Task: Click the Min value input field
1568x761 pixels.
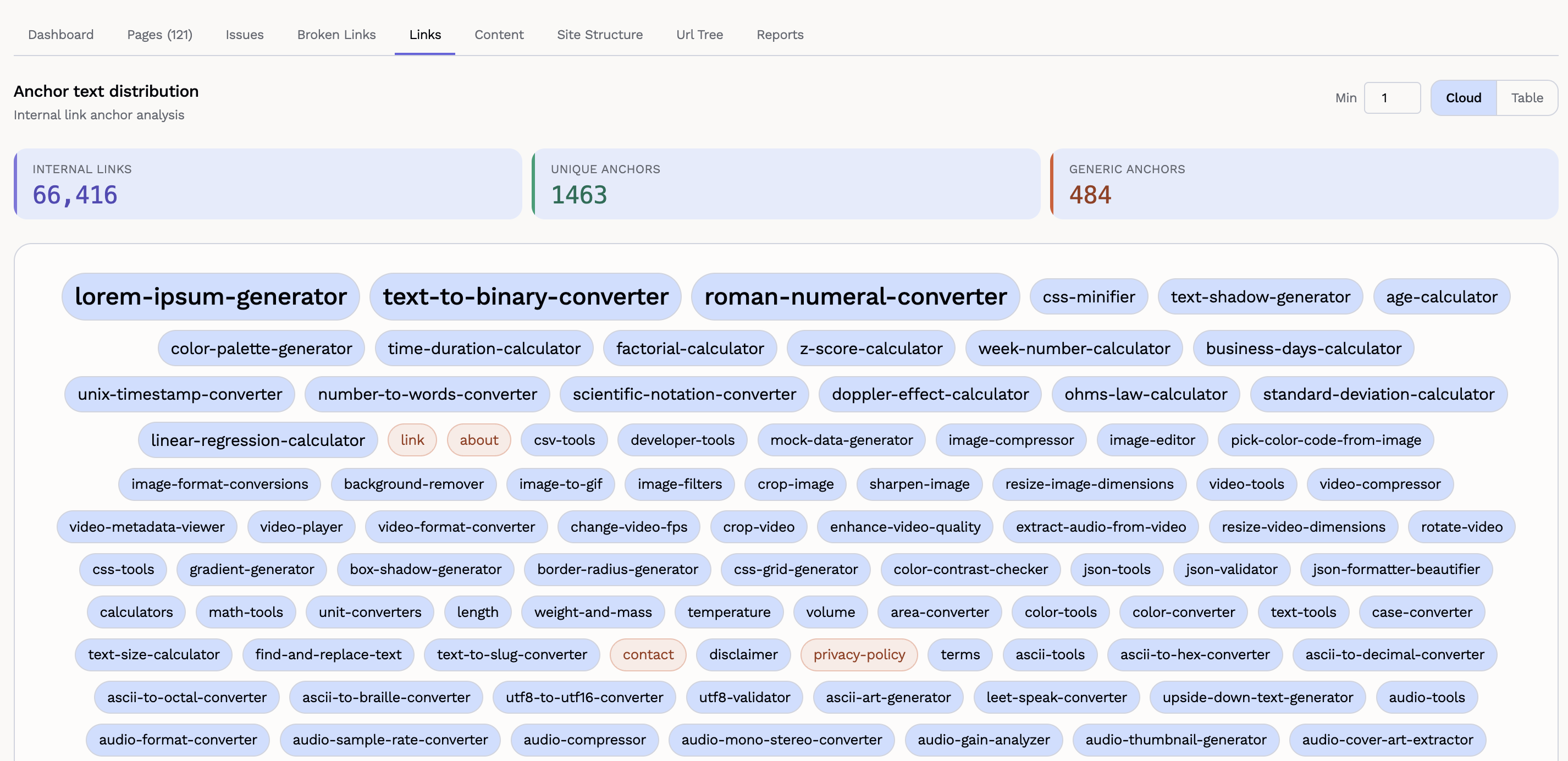Action: [1392, 98]
